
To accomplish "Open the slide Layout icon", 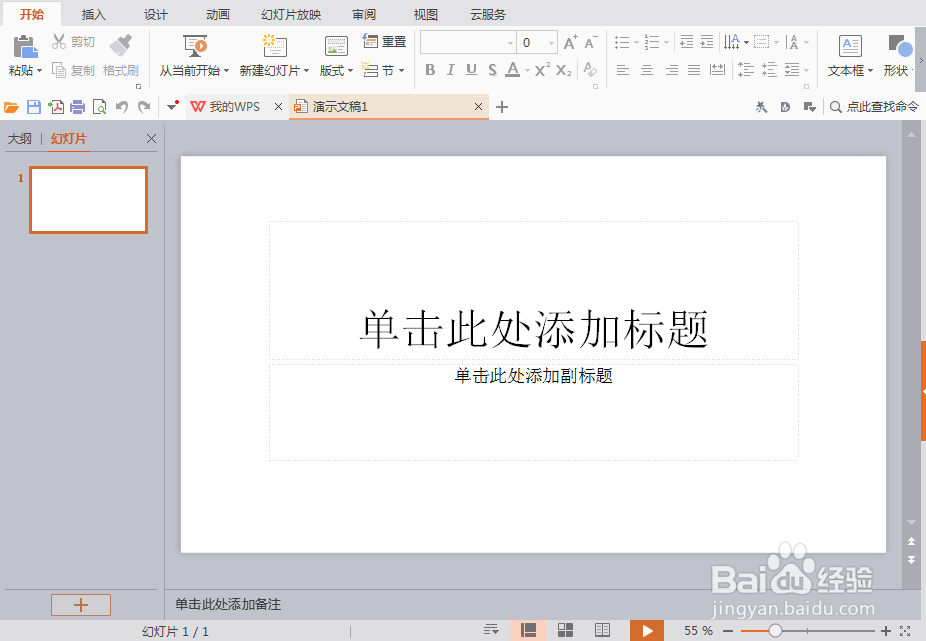I will click(336, 46).
